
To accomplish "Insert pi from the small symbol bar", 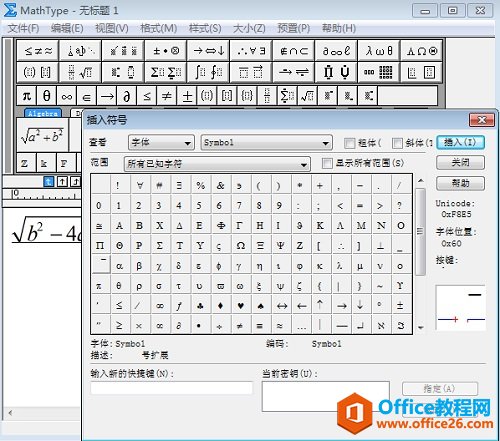I will point(26,96).
